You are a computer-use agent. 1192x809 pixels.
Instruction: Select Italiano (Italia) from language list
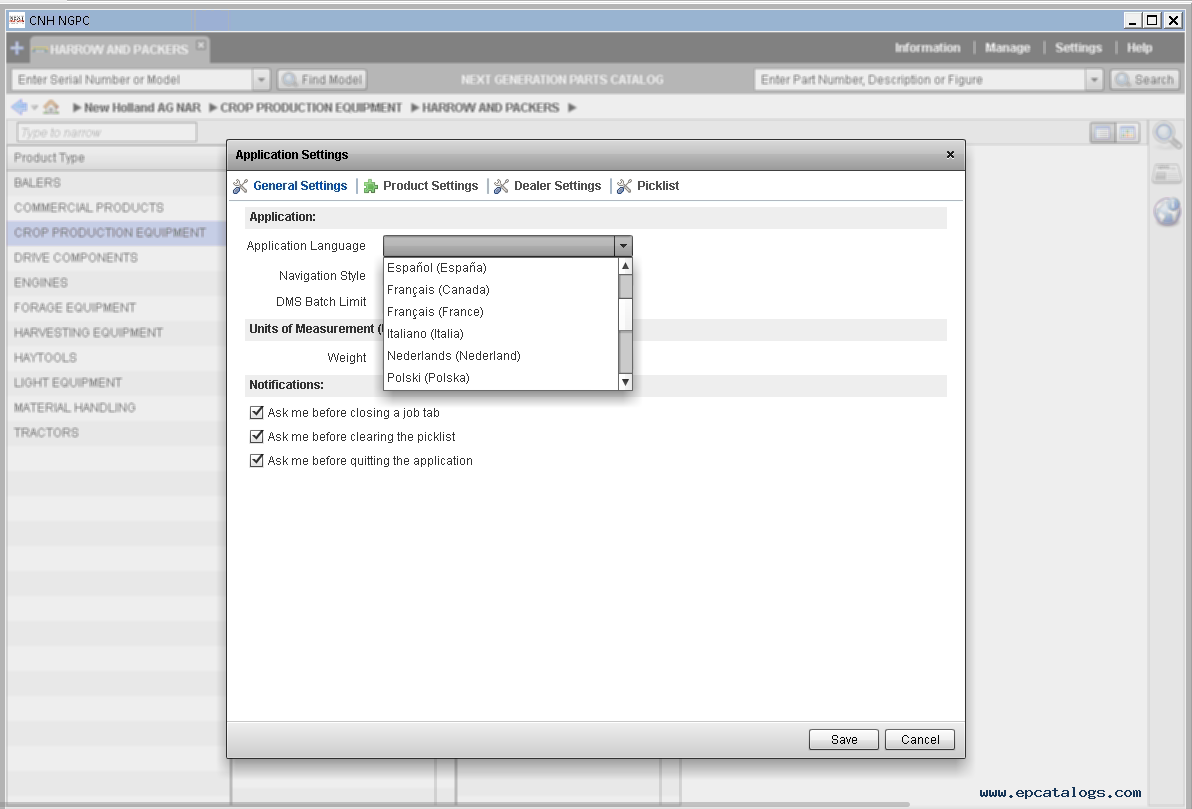click(425, 334)
